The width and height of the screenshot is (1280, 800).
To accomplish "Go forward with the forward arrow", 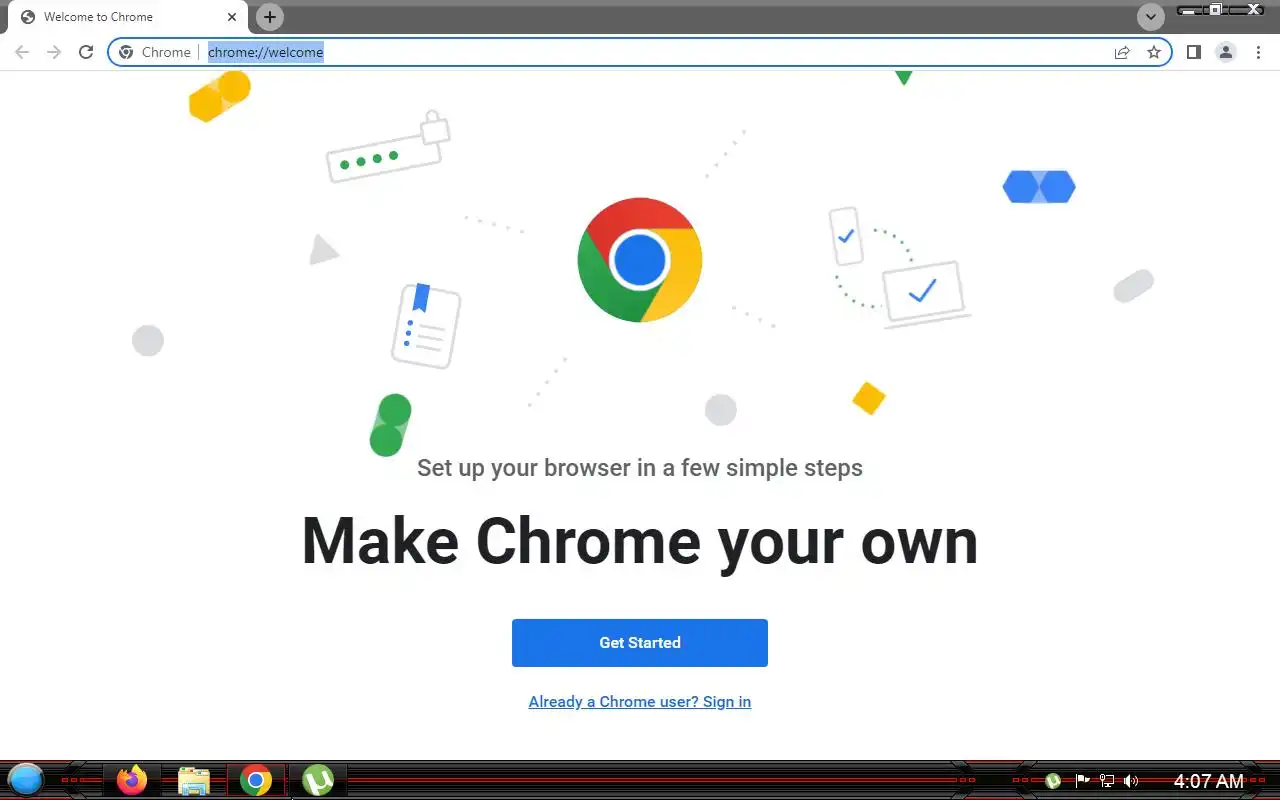I will (54, 52).
